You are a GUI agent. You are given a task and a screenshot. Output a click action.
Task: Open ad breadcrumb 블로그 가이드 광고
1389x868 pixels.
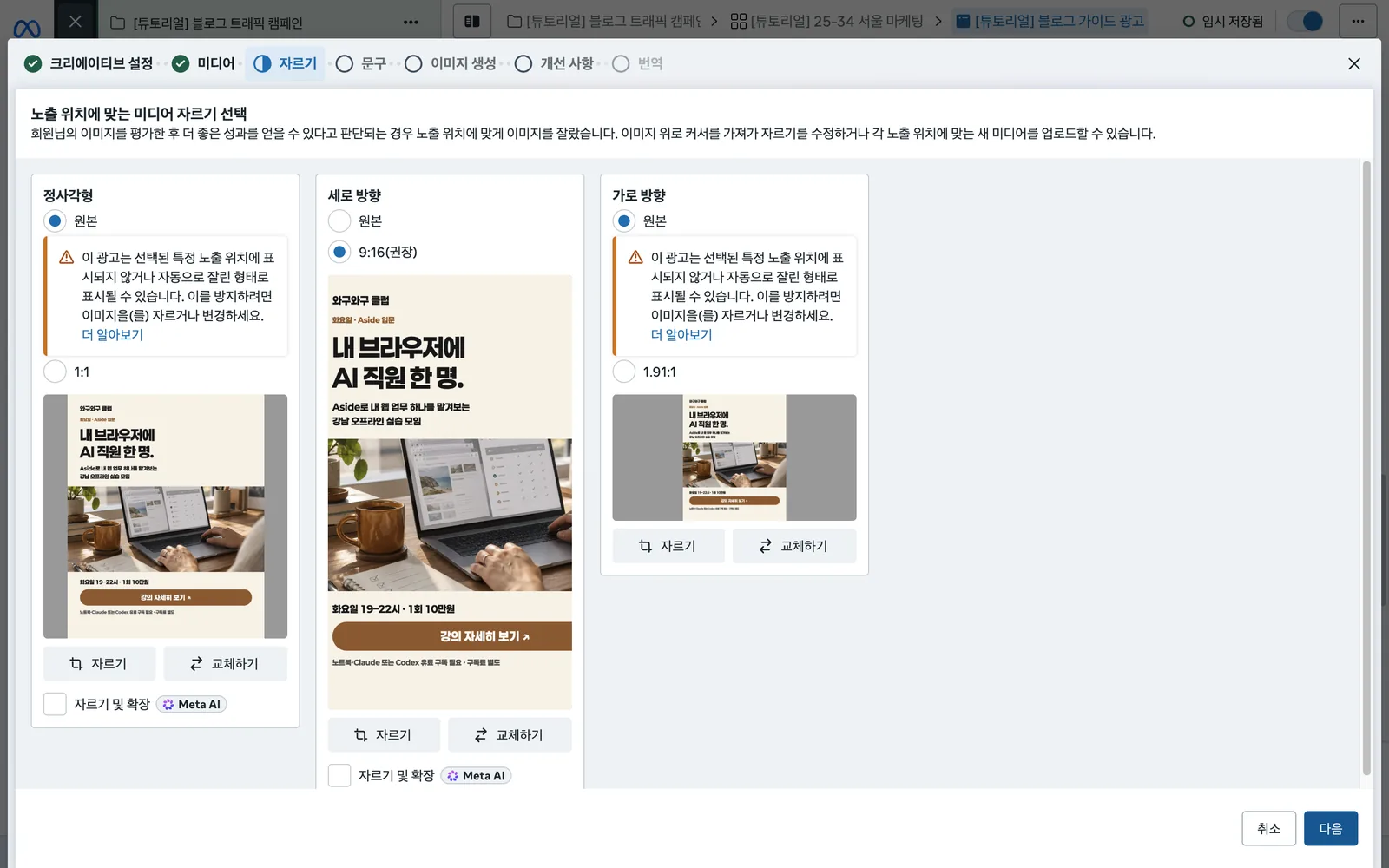1050,21
